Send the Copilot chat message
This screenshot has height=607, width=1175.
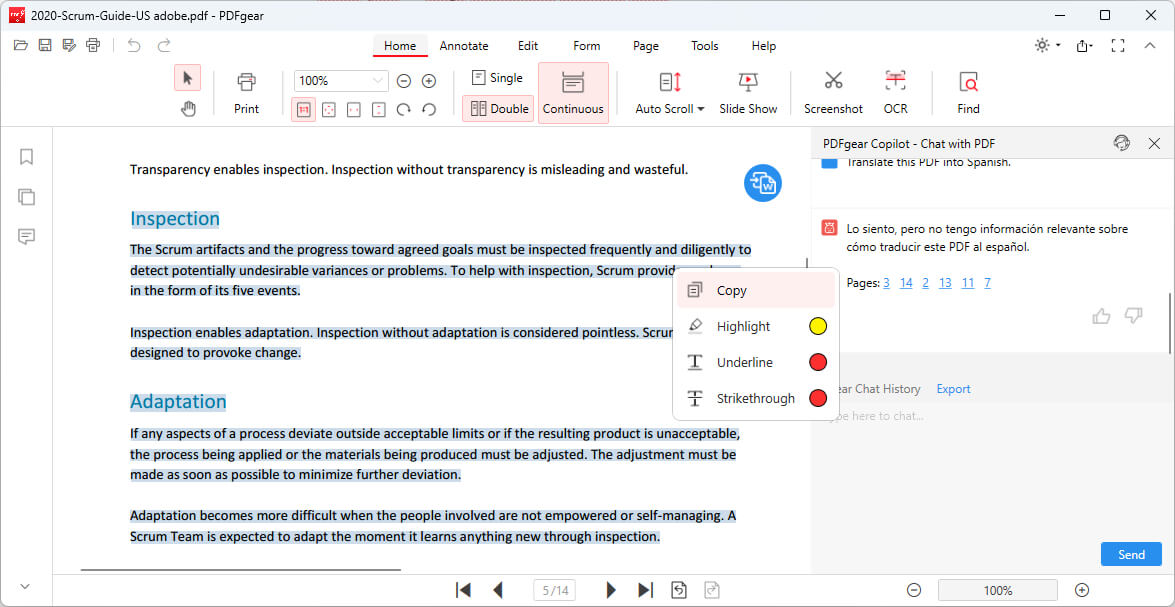tap(1131, 553)
